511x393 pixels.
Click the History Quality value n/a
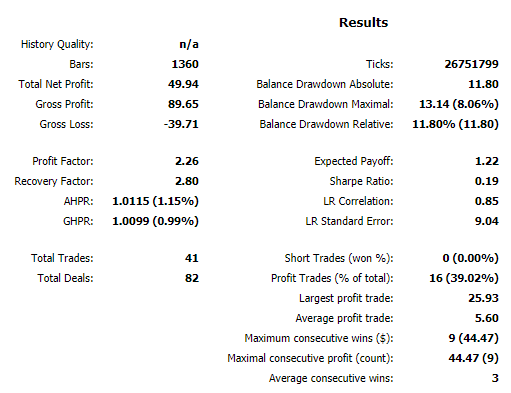[189, 44]
